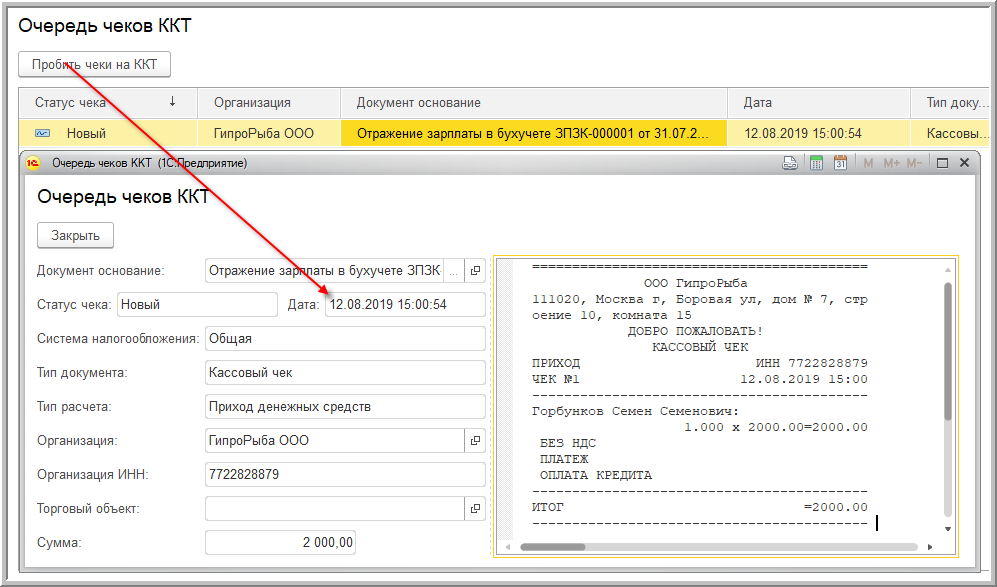Click the Тип расчета input field
Screen dimensions: 997x587
click(344, 407)
